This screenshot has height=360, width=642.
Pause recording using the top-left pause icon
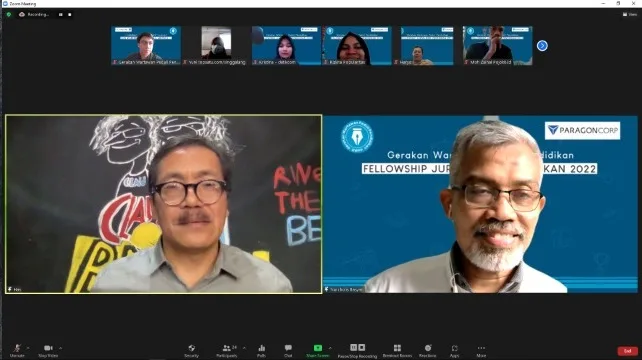(61, 14)
